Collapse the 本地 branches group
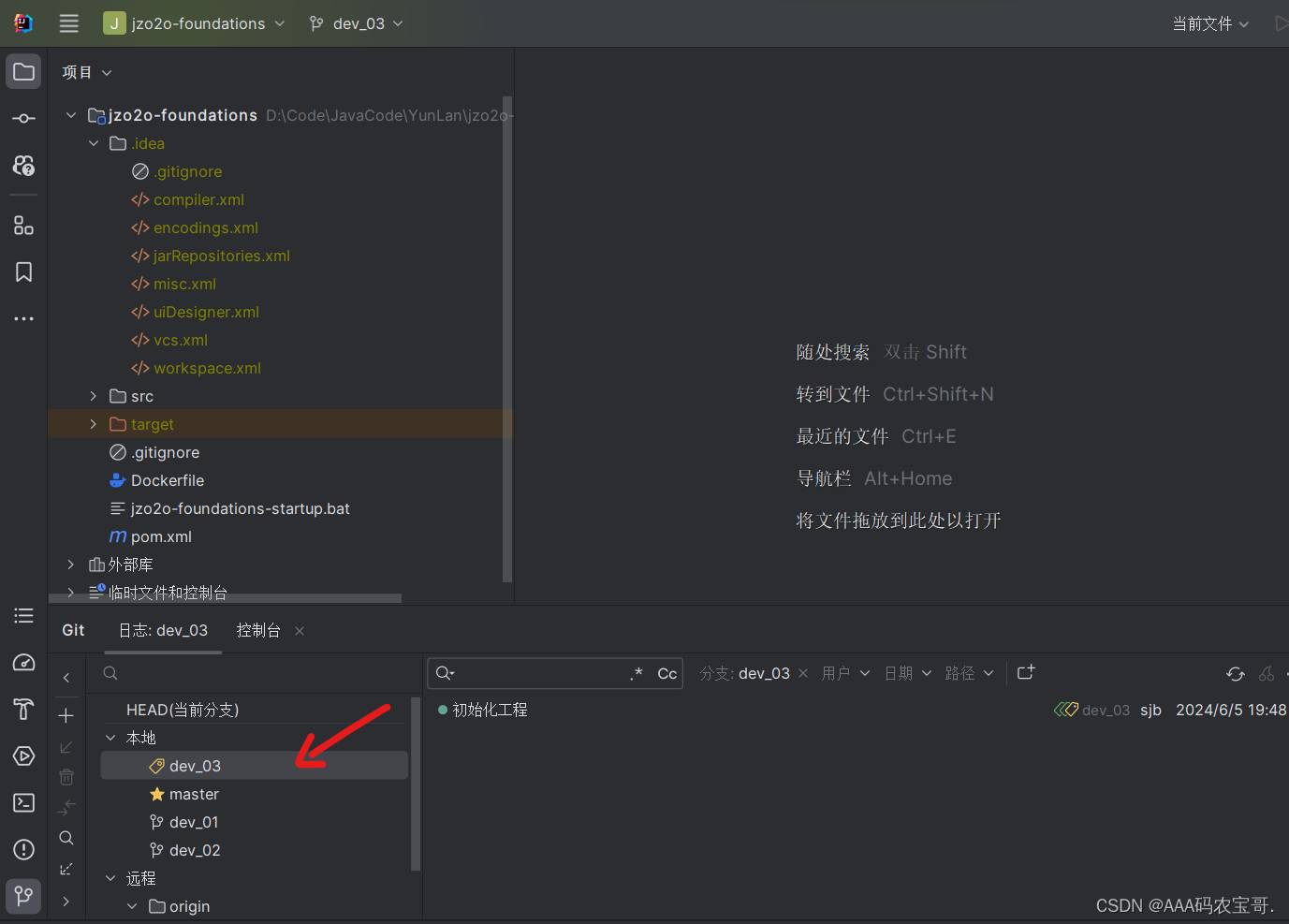The width and height of the screenshot is (1289, 924). tap(110, 738)
